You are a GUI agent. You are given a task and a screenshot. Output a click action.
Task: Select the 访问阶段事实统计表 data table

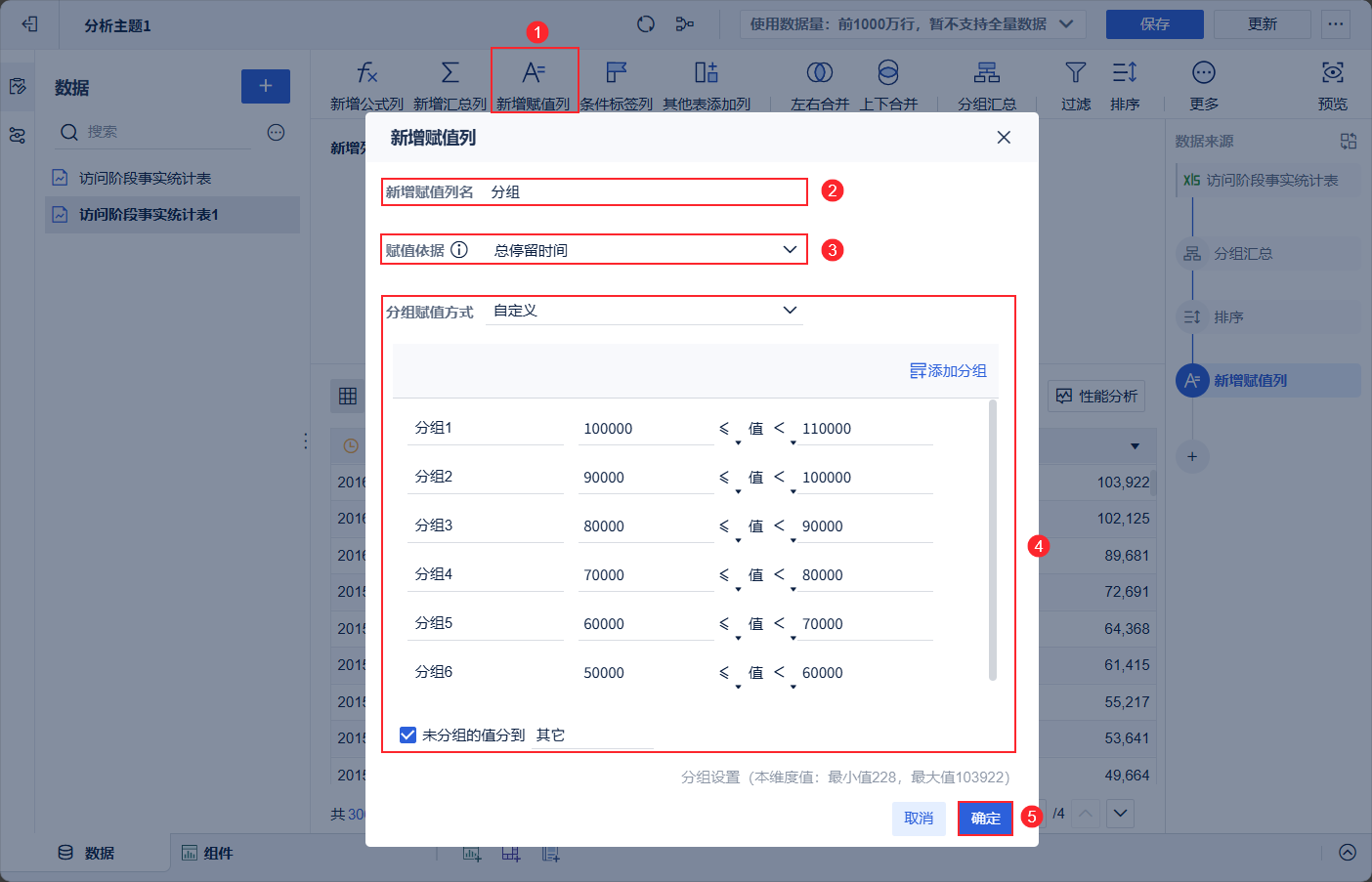coord(172,178)
